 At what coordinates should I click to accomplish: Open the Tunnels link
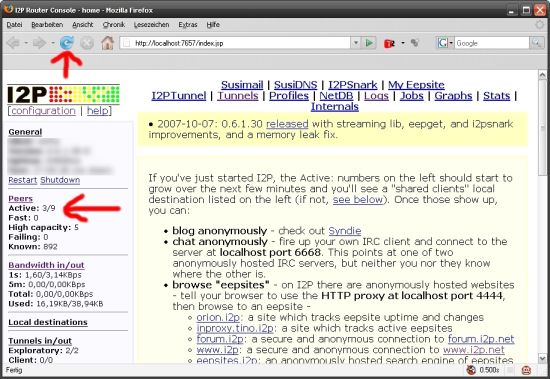click(x=237, y=96)
